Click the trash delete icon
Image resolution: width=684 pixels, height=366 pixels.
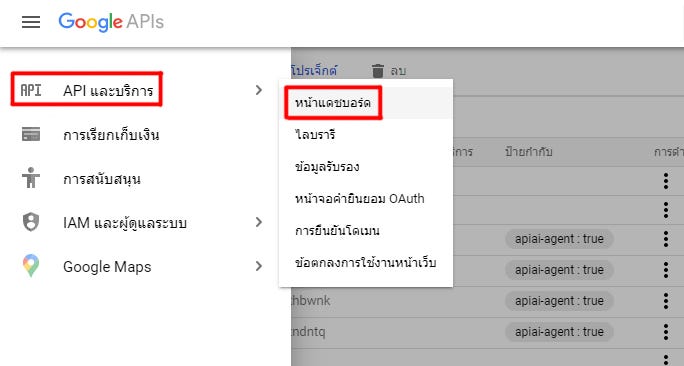(x=378, y=71)
